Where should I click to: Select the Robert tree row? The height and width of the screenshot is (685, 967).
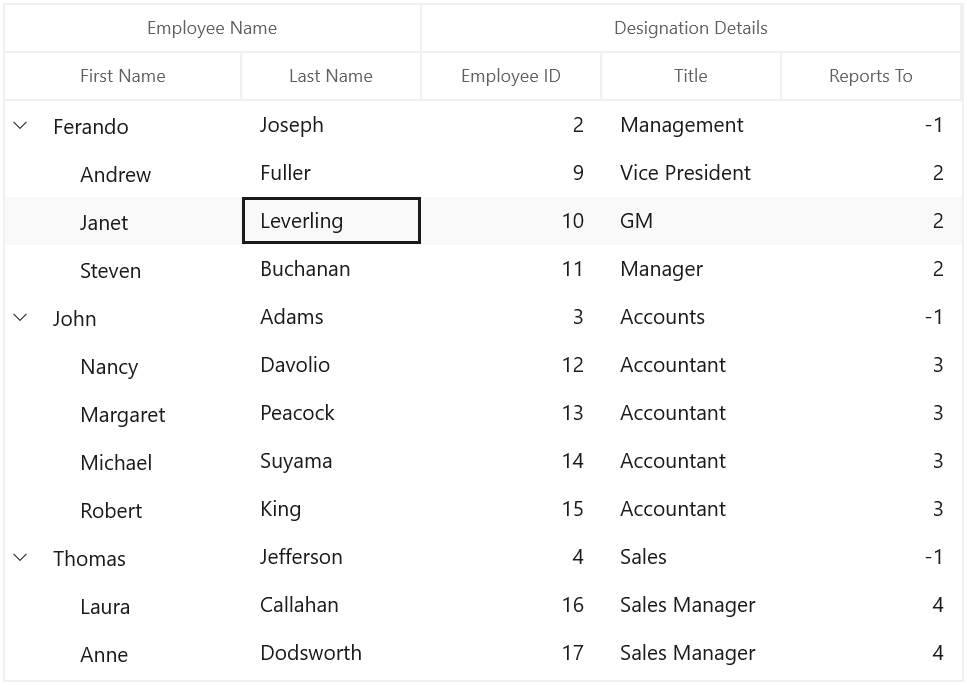click(483, 509)
